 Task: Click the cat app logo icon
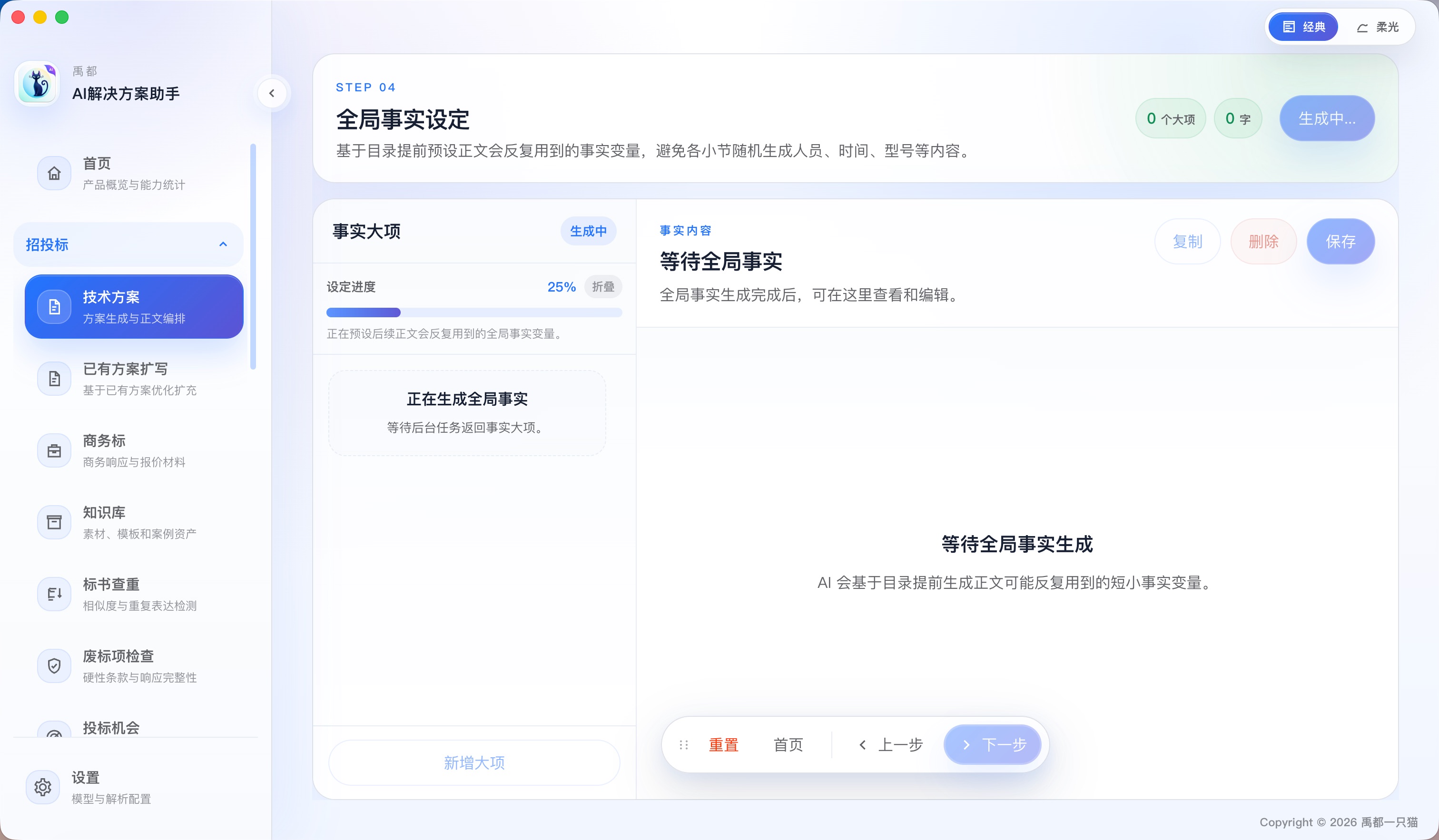pyautogui.click(x=37, y=84)
